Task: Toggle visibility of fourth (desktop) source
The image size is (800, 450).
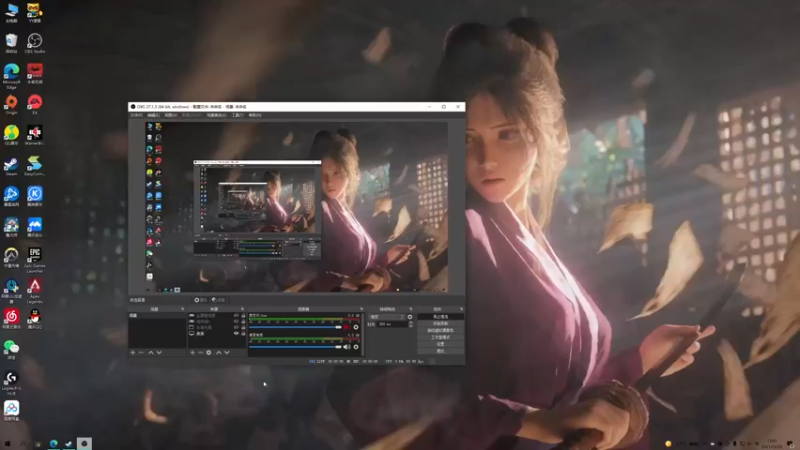Action: click(x=236, y=333)
